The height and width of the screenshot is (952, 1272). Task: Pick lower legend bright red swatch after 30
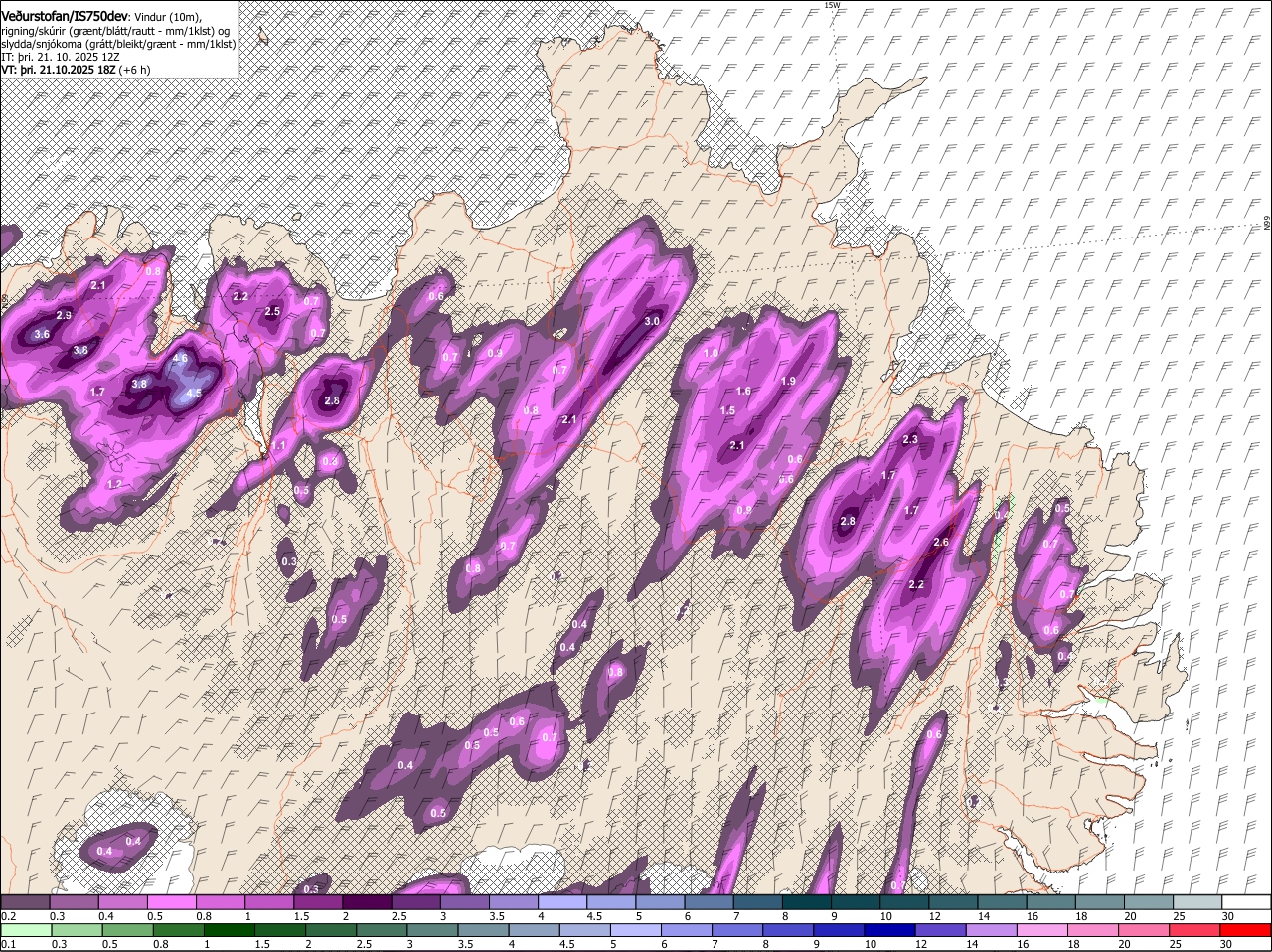click(1246, 930)
